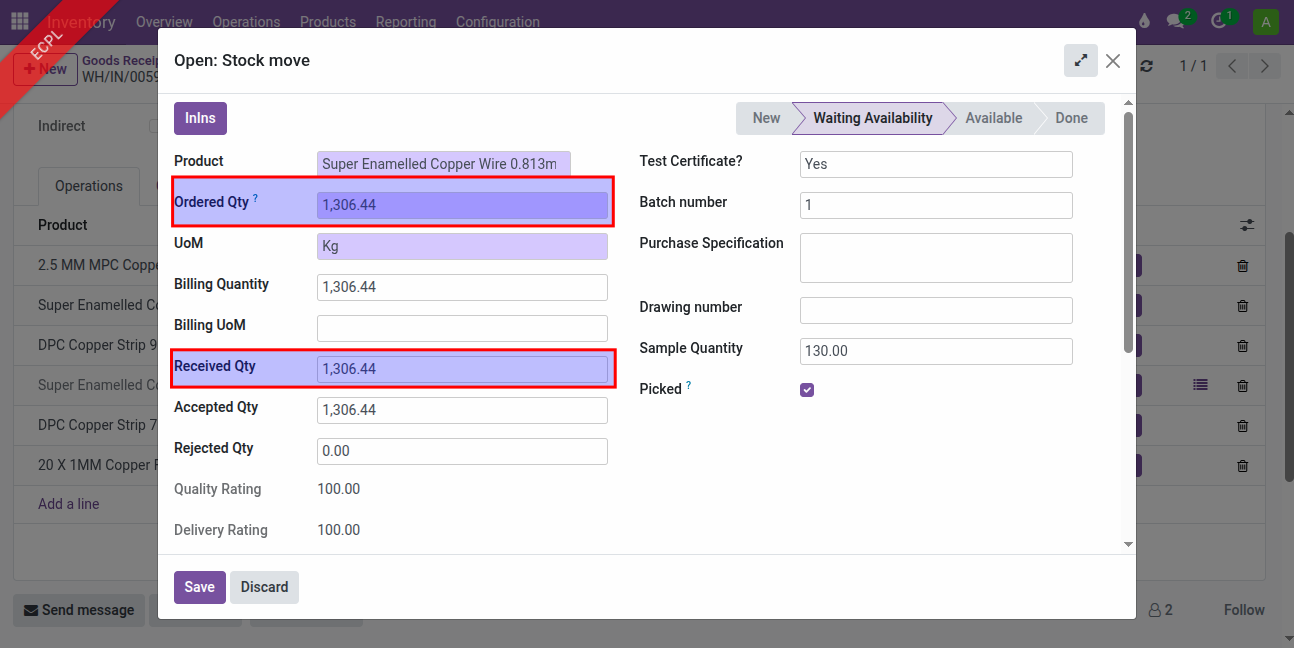This screenshot has height=648, width=1294.
Task: Delete the first product line with trash icon
Action: click(1242, 266)
